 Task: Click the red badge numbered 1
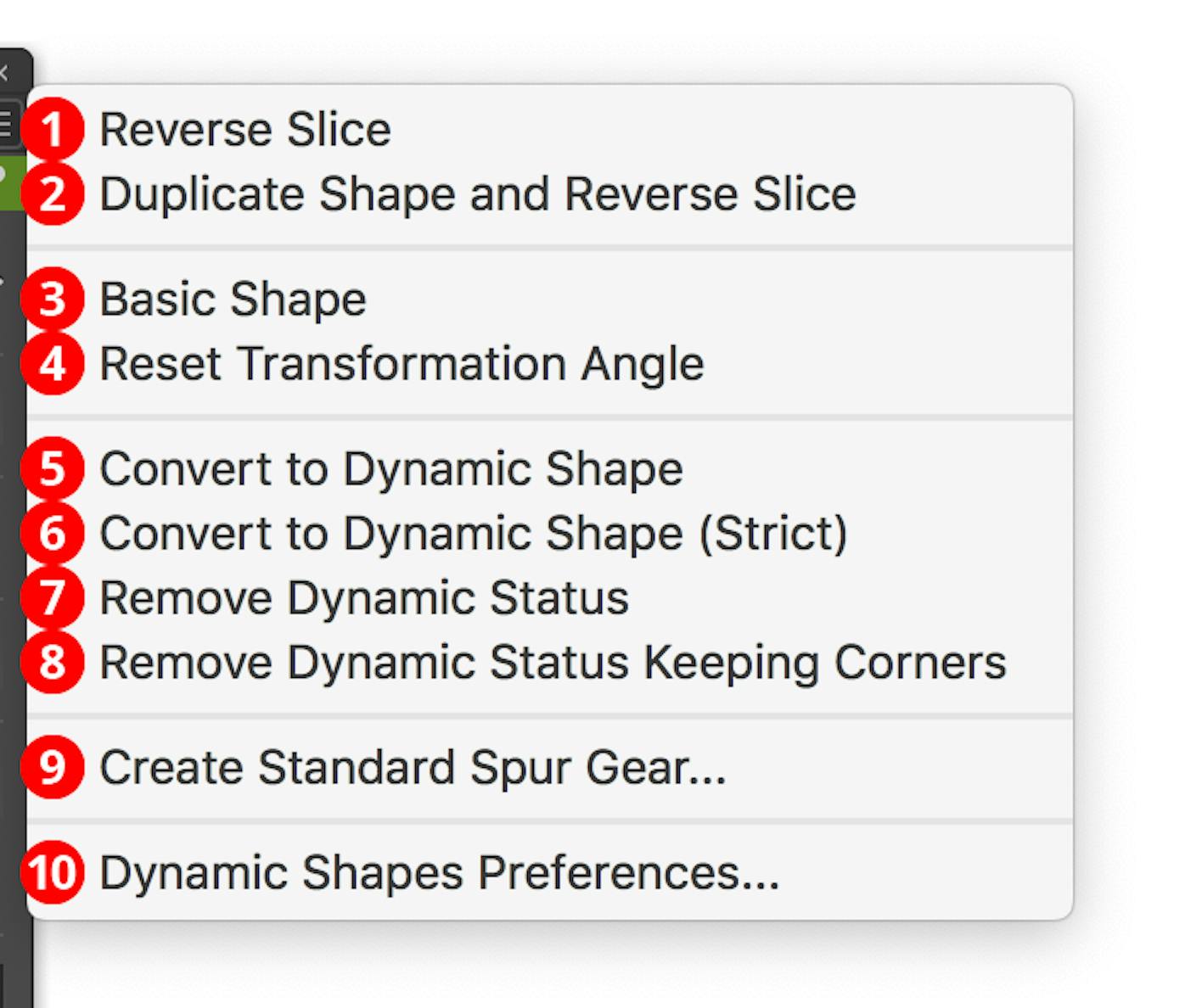pos(53,128)
